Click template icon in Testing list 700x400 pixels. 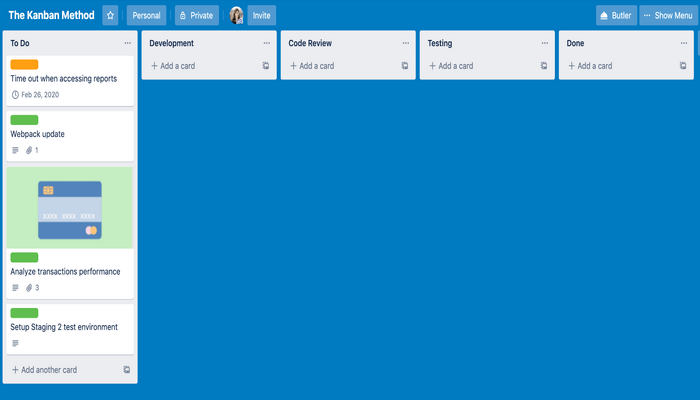point(544,66)
